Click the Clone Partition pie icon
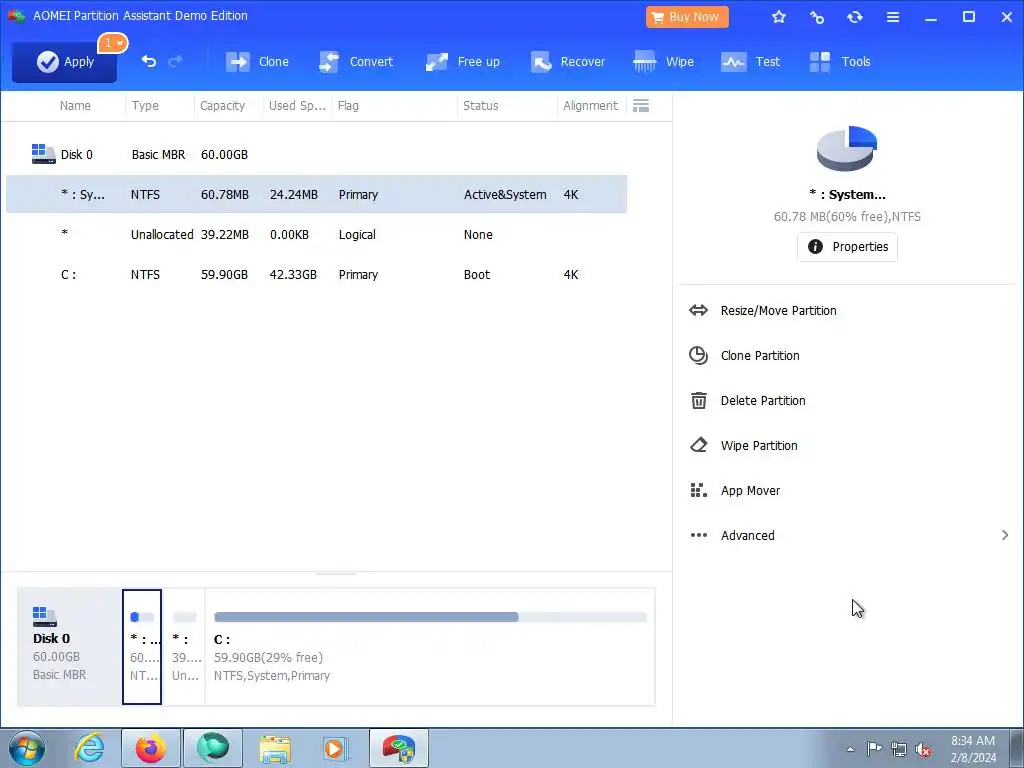 698,355
